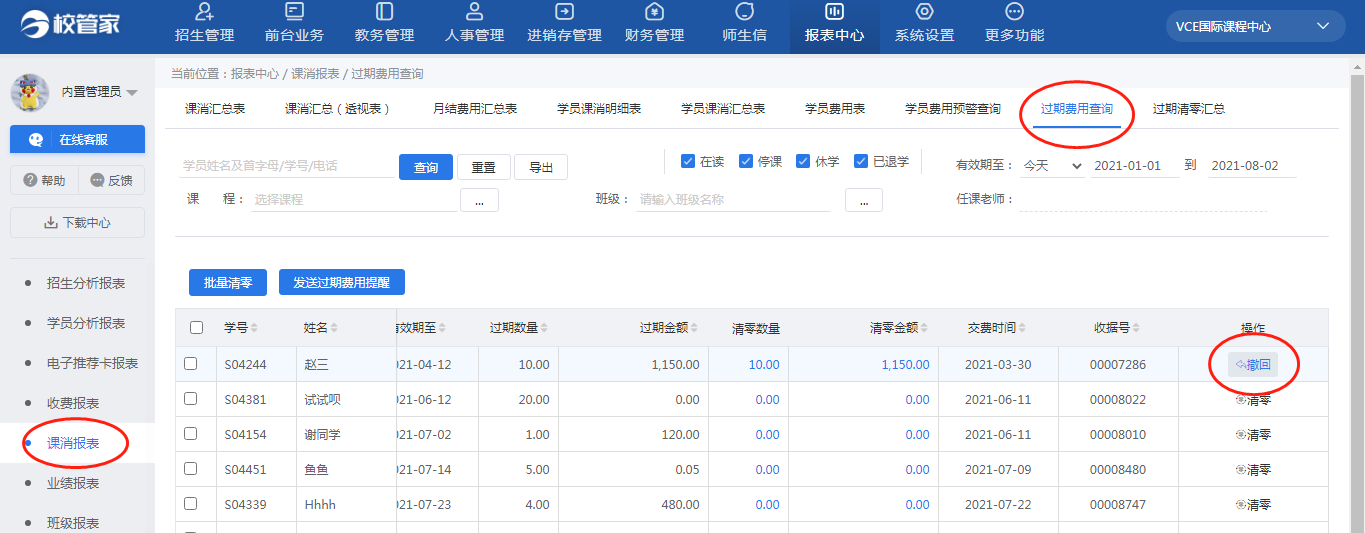Viewport: 1365px width, 533px height.
Task: Click 撤回 for student 赵三
Action: (1253, 364)
